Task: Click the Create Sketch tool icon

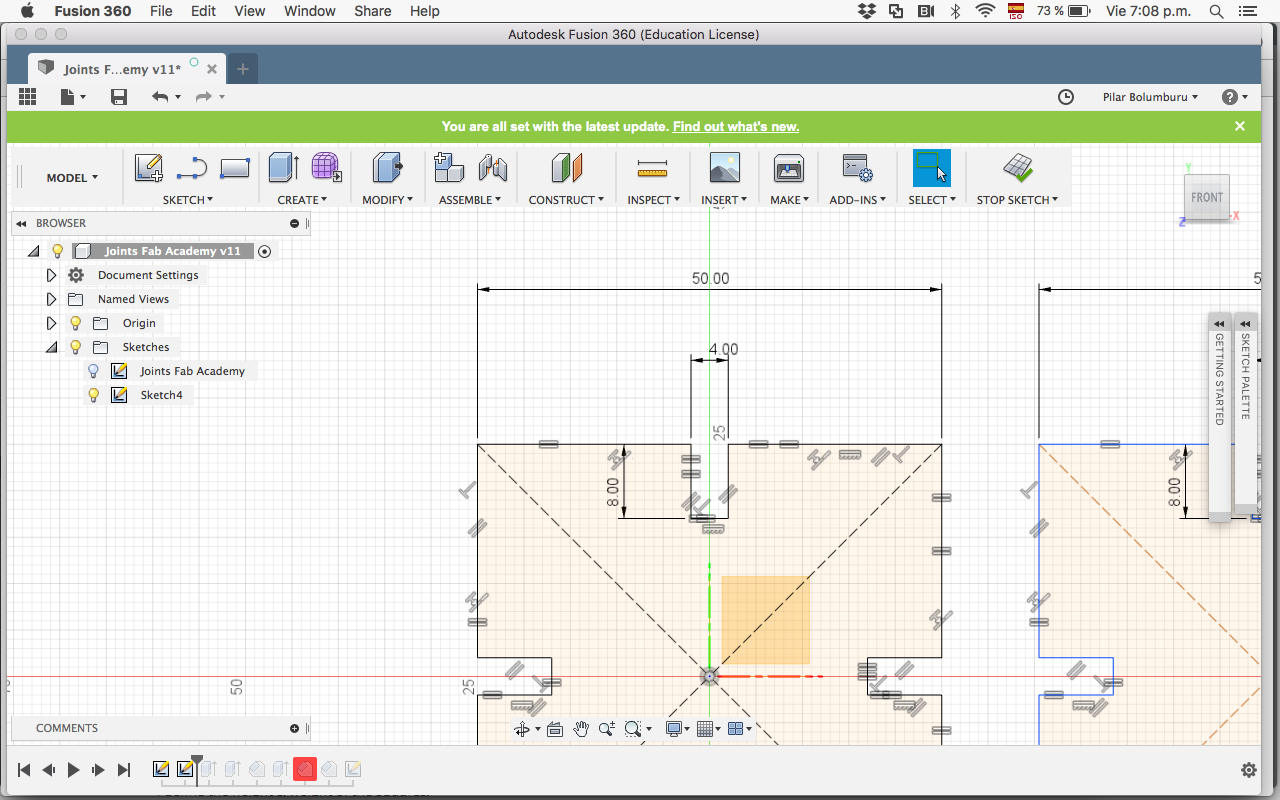Action: point(149,167)
